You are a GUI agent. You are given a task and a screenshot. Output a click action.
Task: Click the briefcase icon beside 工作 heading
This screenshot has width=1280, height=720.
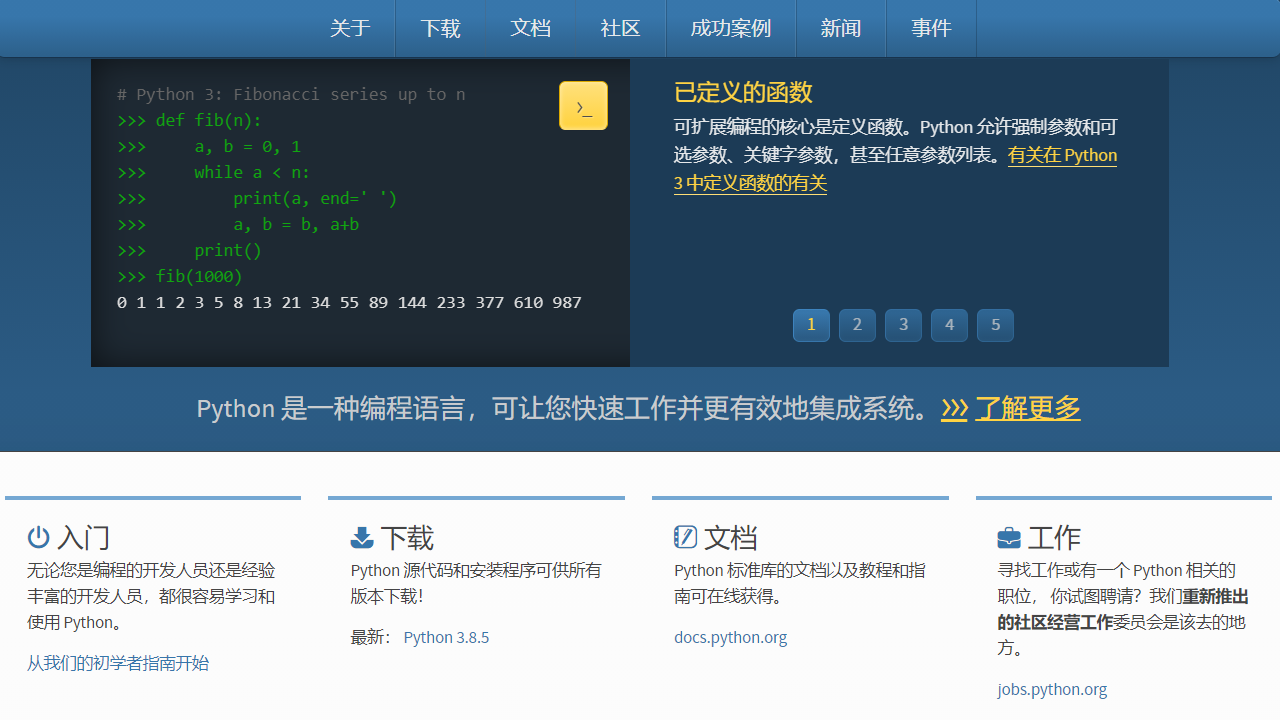point(1009,538)
